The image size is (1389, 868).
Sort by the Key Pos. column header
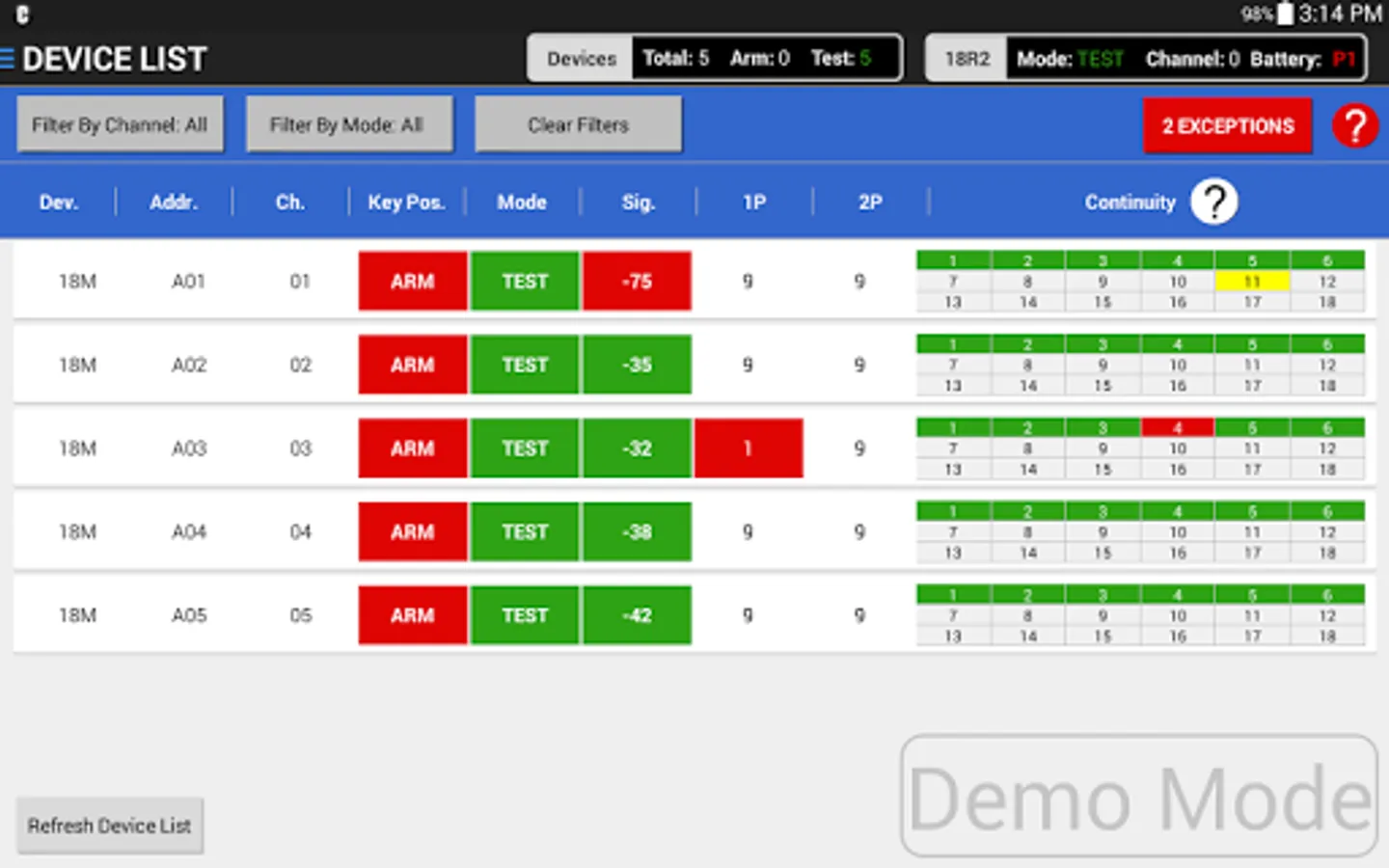pyautogui.click(x=406, y=203)
